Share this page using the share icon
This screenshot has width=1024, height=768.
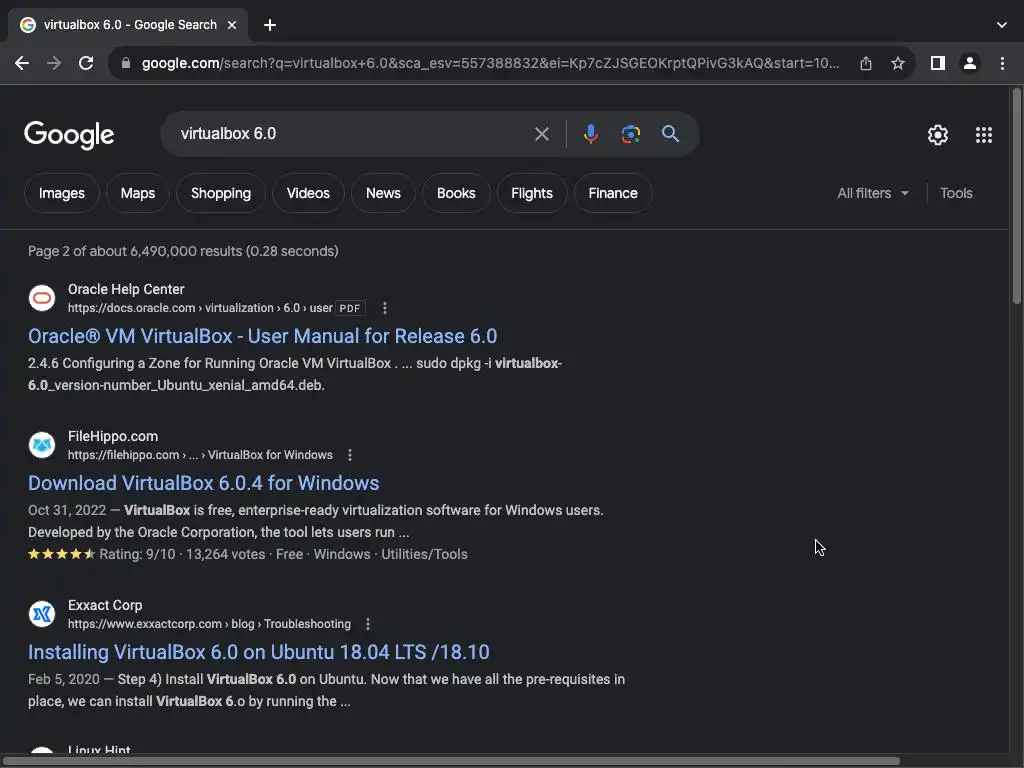(866, 63)
